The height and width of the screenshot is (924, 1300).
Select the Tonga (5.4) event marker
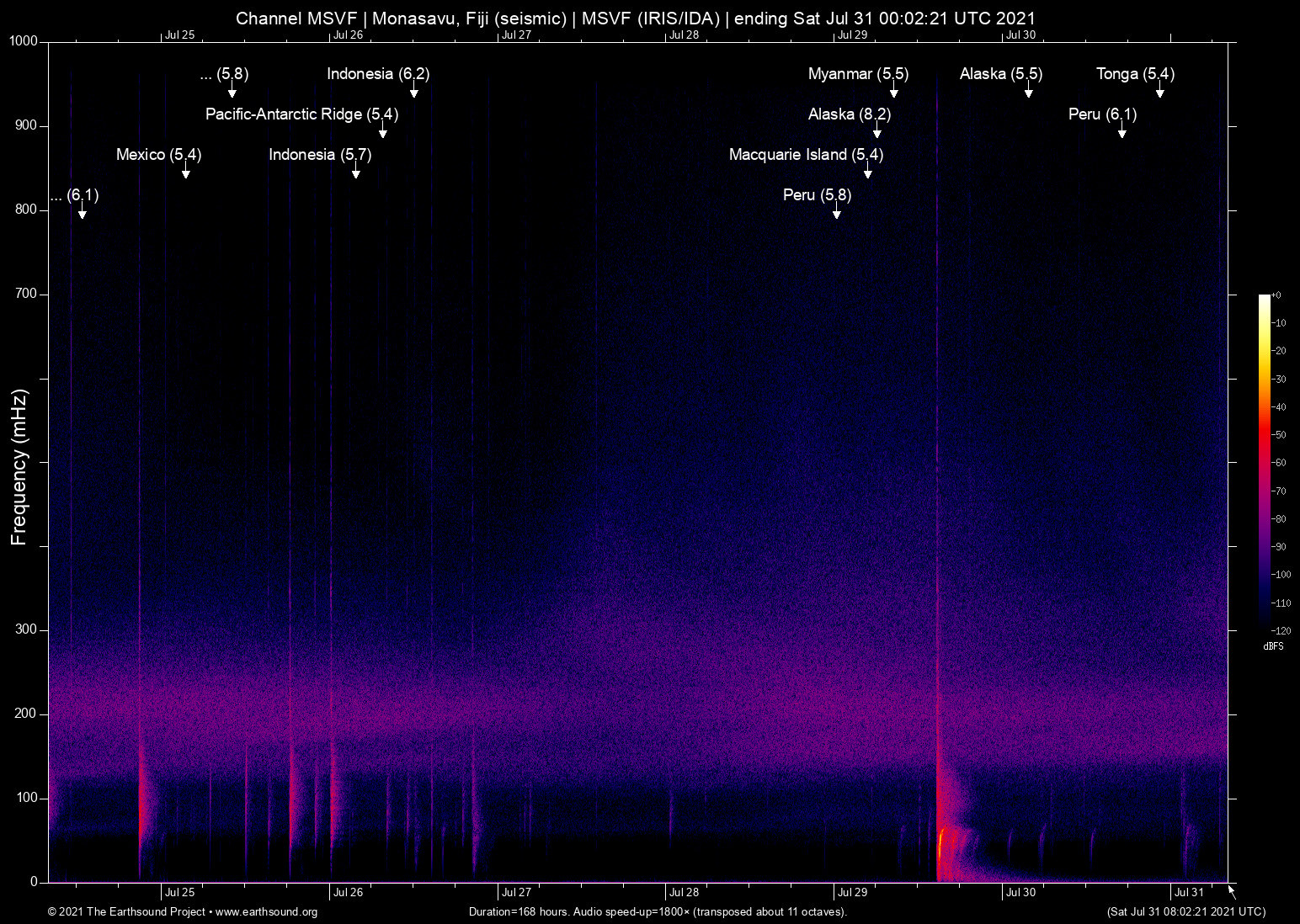coord(1160,91)
